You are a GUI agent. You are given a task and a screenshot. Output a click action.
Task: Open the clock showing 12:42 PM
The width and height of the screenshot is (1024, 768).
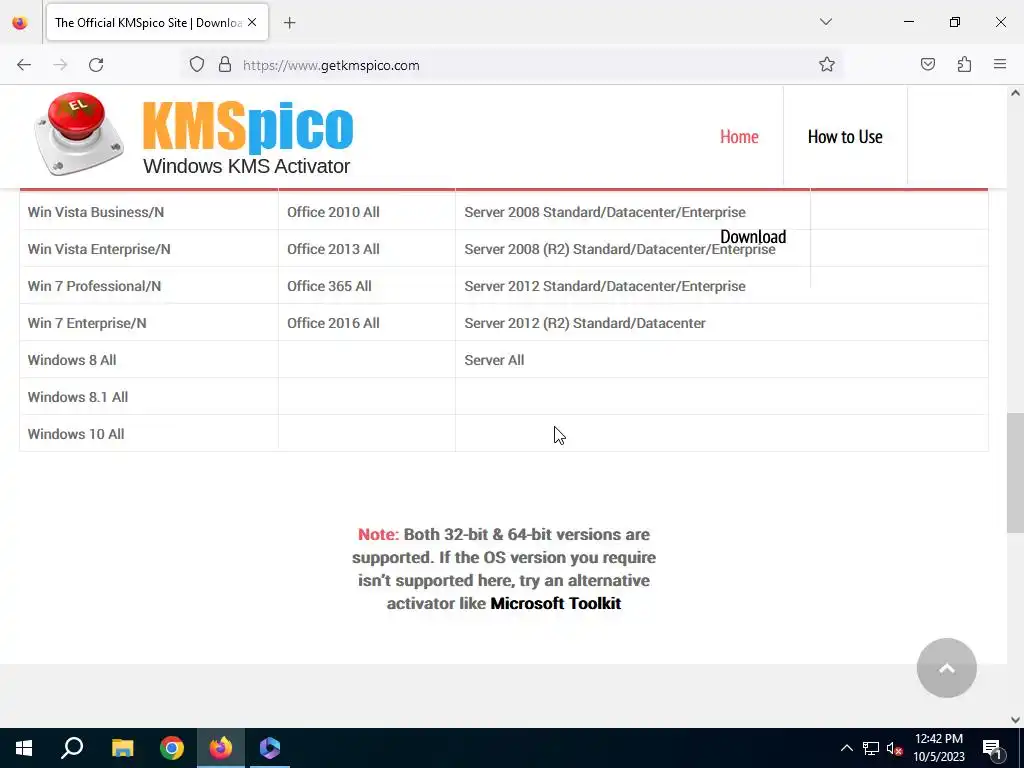tap(939, 748)
